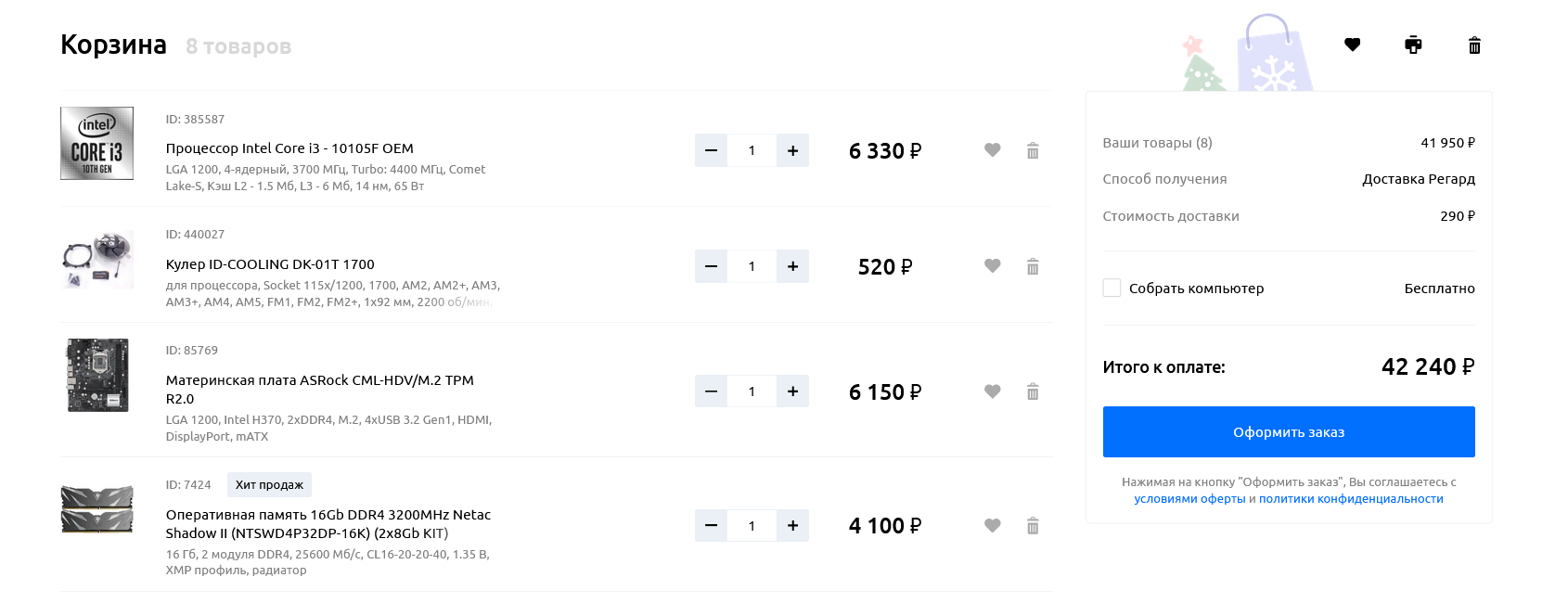Image resolution: width=1568 pixels, height=603 pixels.
Task: Add Intel Core i3 processor to favorites
Action: point(992,150)
